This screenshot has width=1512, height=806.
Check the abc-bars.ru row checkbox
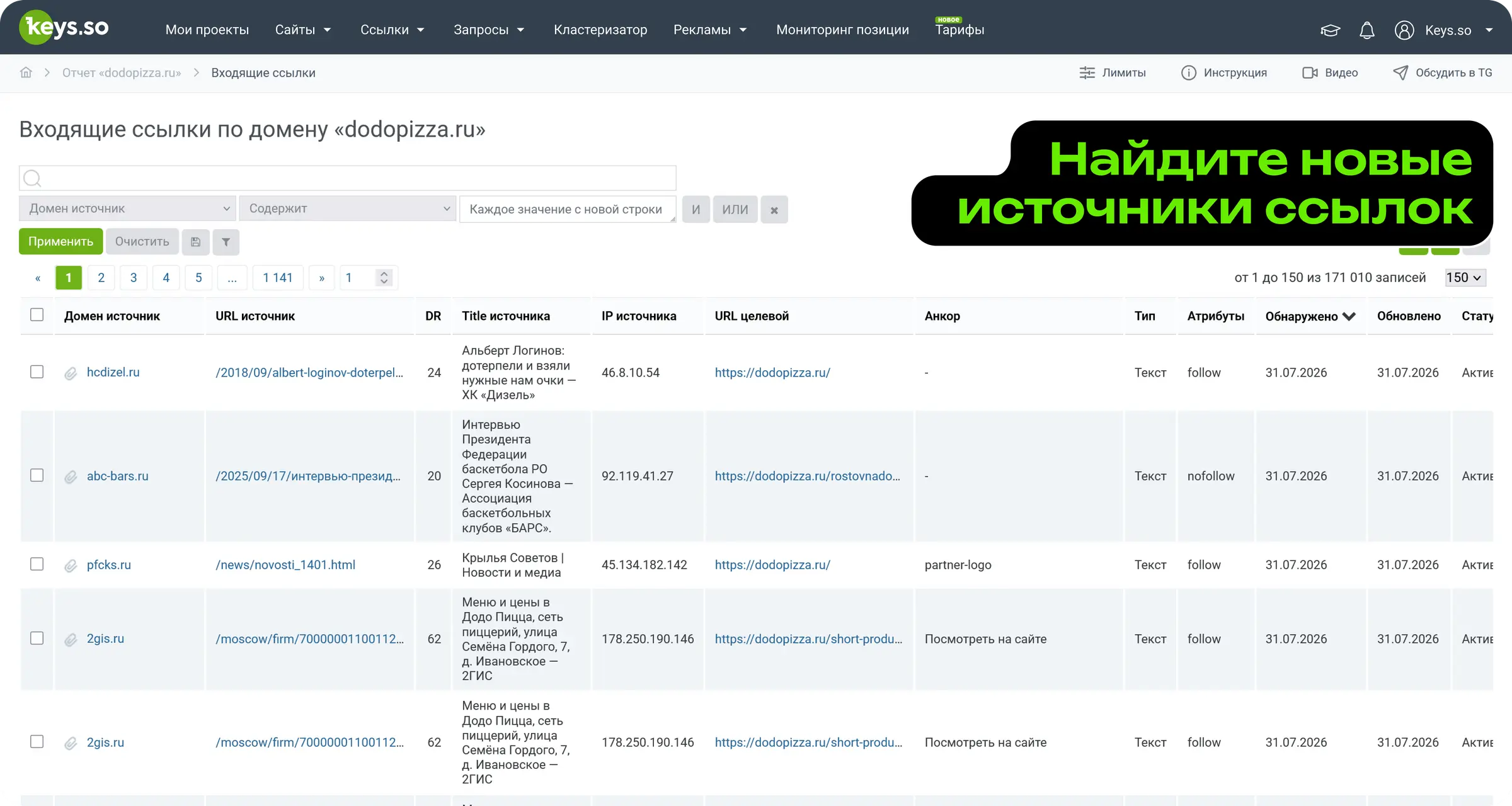pyautogui.click(x=37, y=475)
